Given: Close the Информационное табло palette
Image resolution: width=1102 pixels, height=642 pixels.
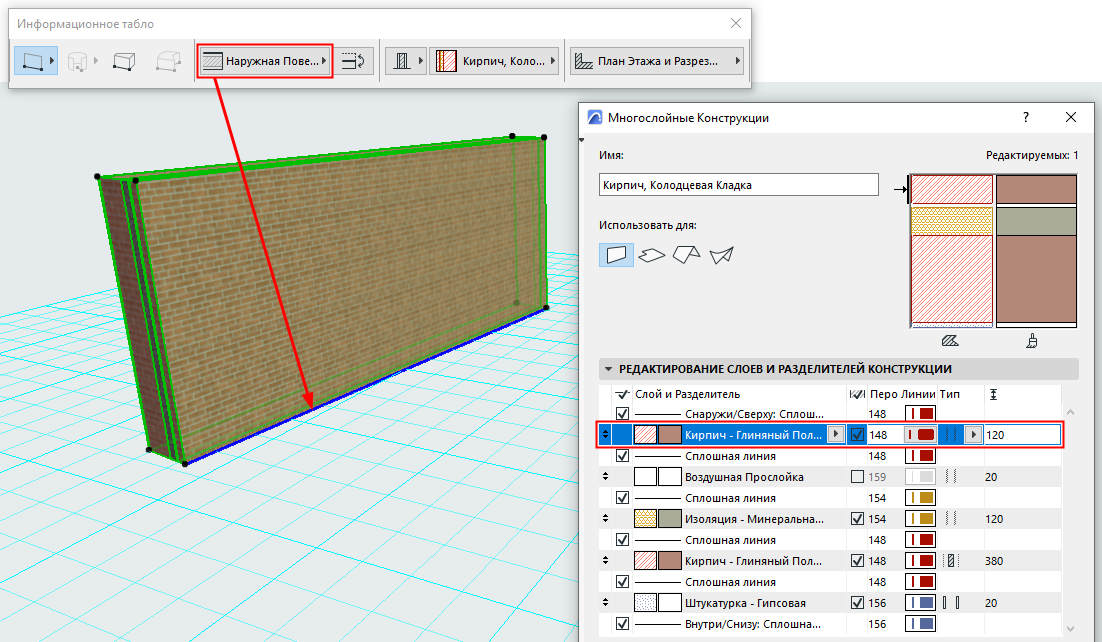Looking at the screenshot, I should tap(736, 23).
